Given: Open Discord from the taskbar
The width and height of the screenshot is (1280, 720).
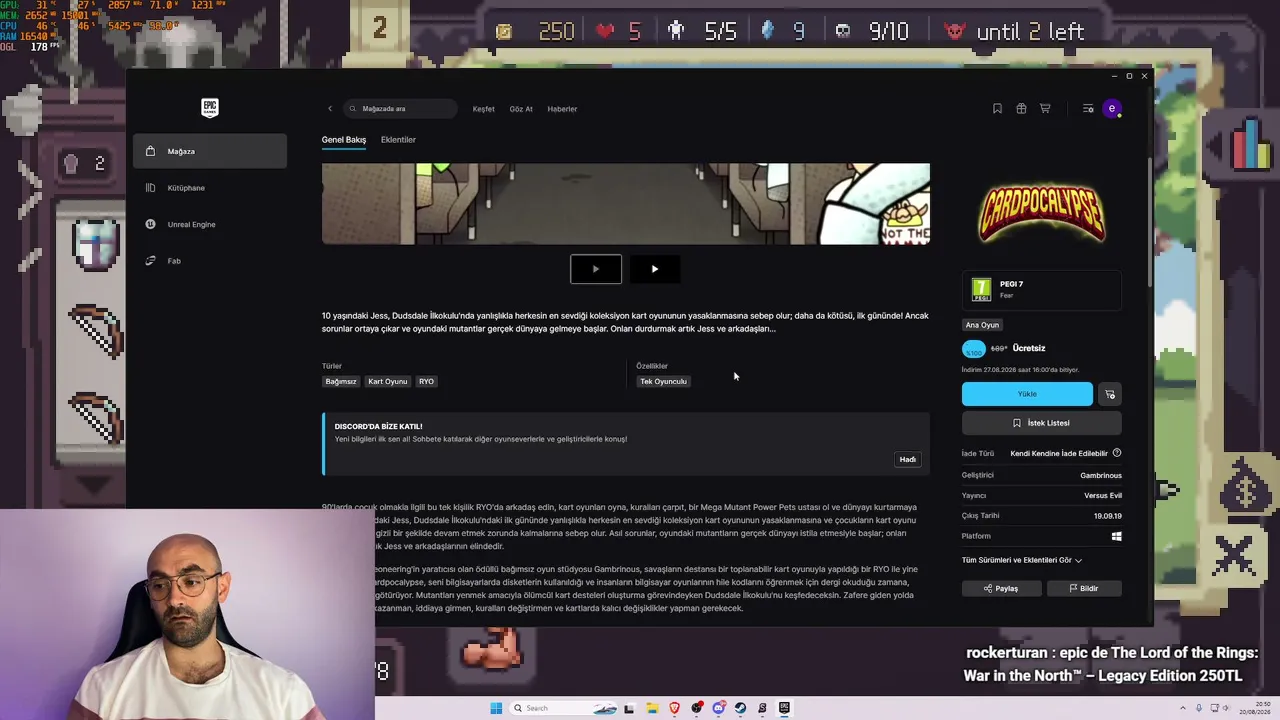Looking at the screenshot, I should pyautogui.click(x=719, y=708).
